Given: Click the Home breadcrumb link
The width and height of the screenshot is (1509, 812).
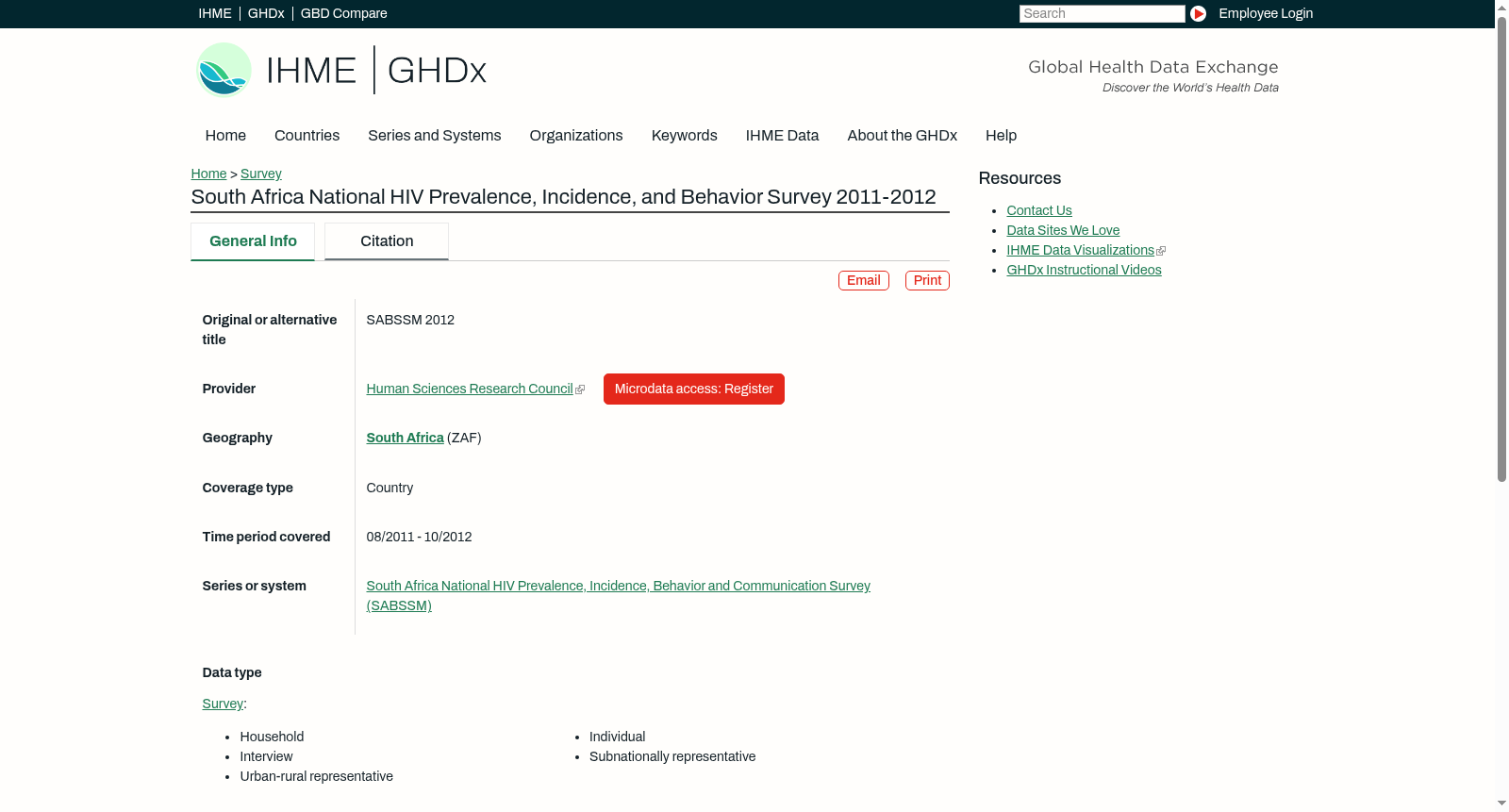Looking at the screenshot, I should (208, 174).
